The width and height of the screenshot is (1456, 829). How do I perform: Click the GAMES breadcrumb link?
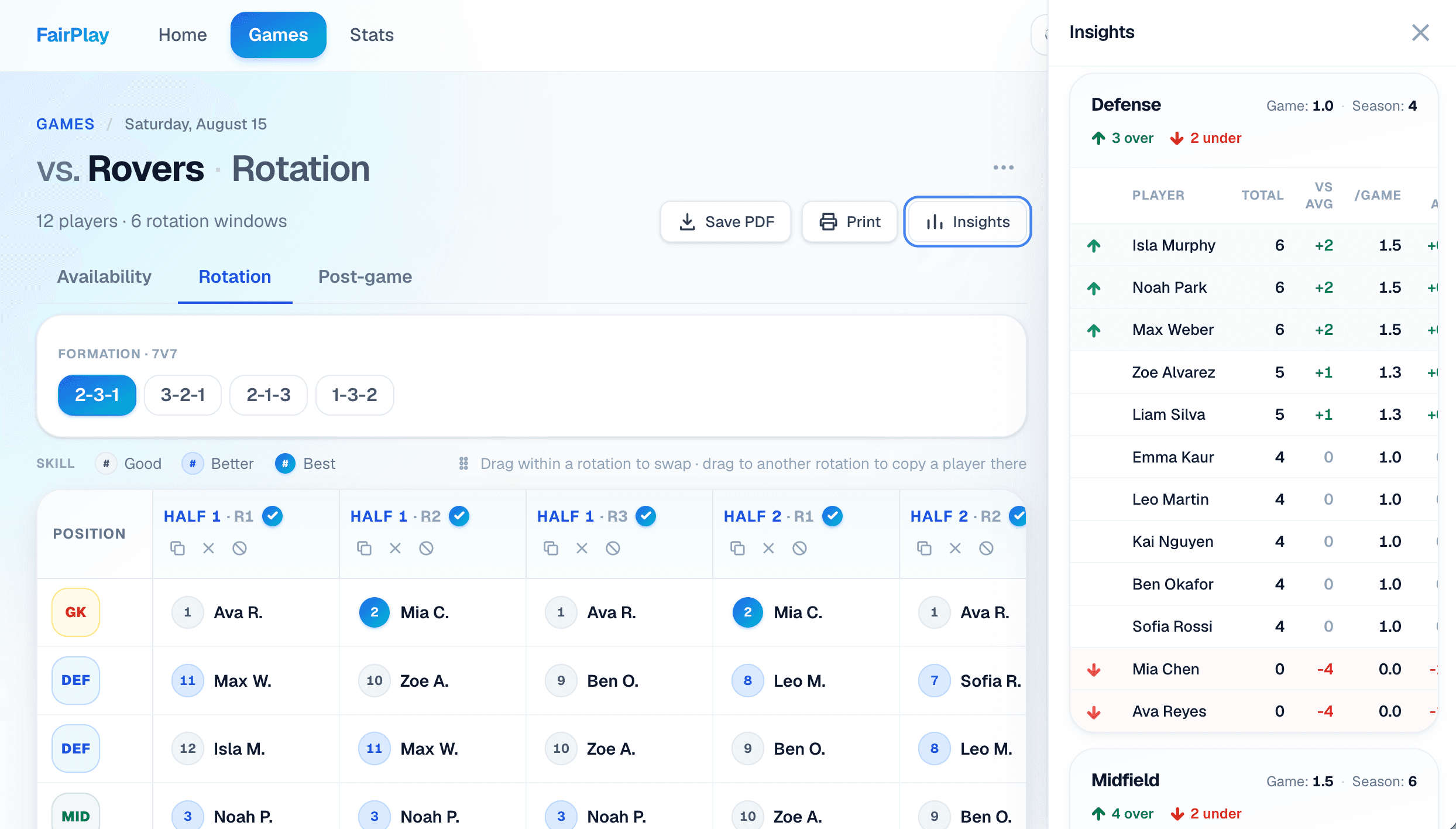tap(65, 124)
